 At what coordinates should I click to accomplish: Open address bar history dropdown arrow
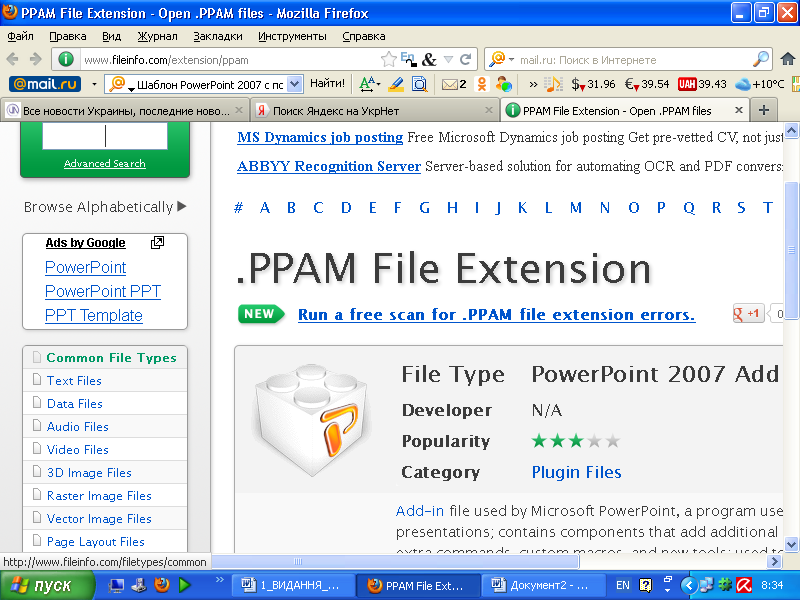pyautogui.click(x=448, y=60)
